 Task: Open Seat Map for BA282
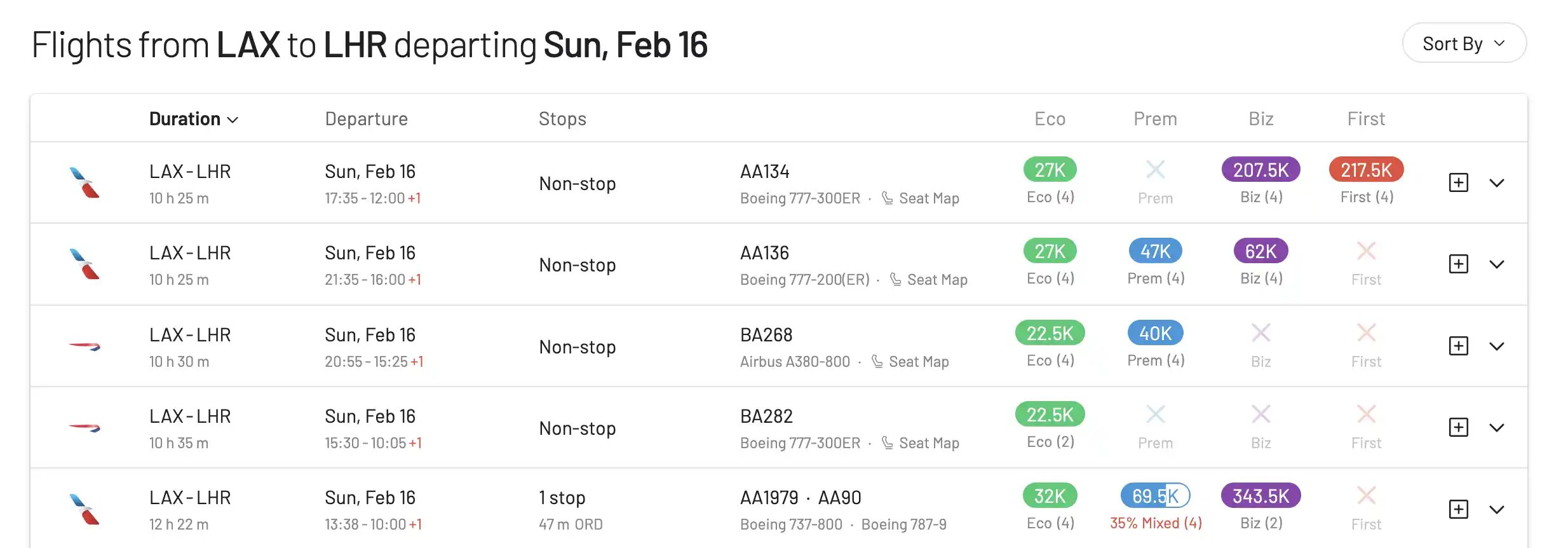[921, 443]
